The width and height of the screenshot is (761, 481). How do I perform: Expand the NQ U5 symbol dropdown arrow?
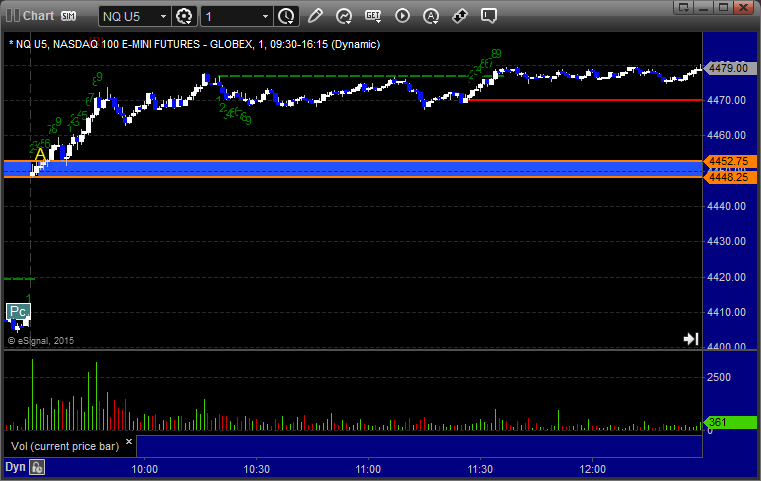[164, 17]
